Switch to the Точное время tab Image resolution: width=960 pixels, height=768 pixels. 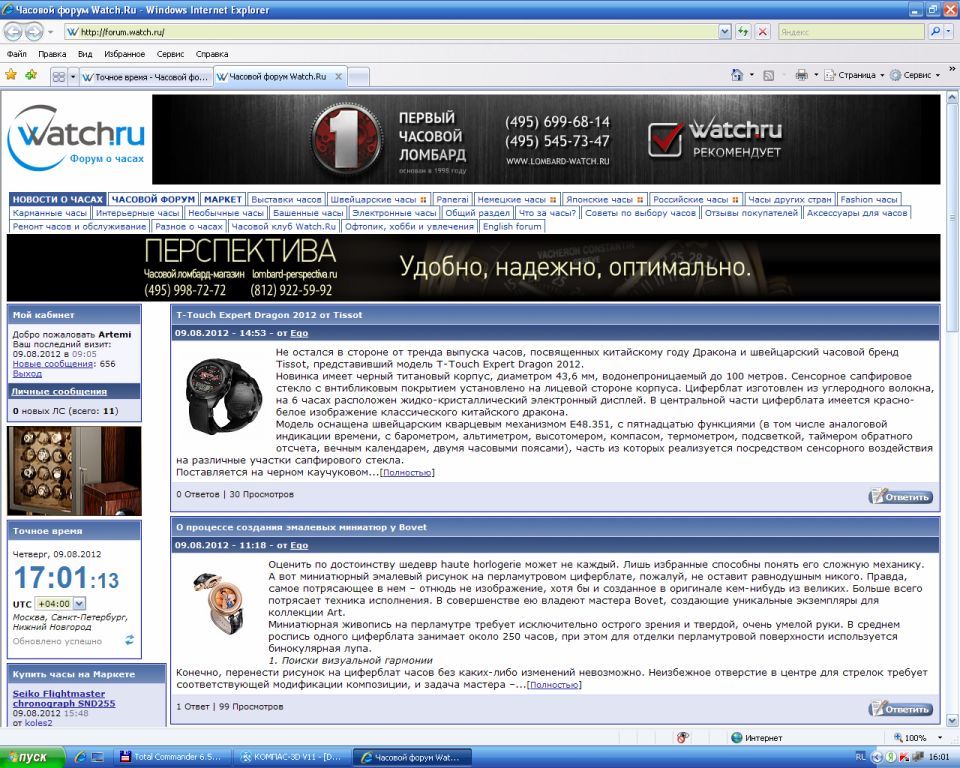point(146,76)
